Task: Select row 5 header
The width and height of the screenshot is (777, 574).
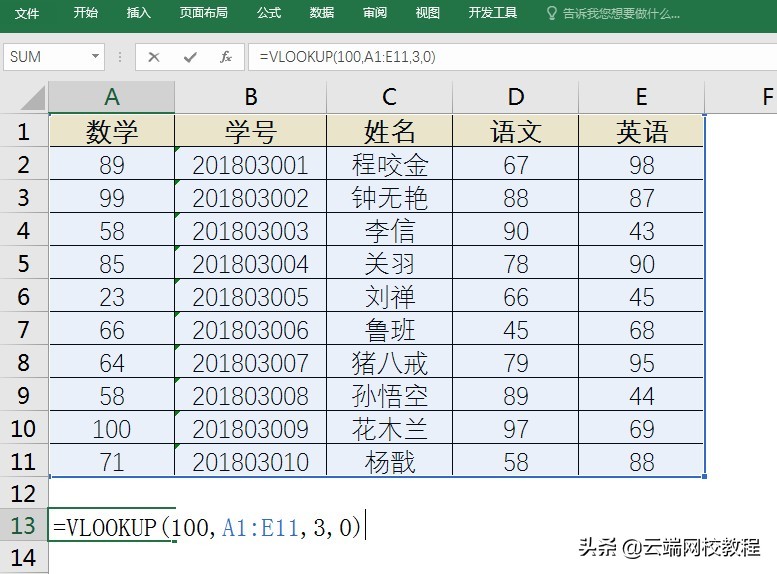Action: coord(24,263)
